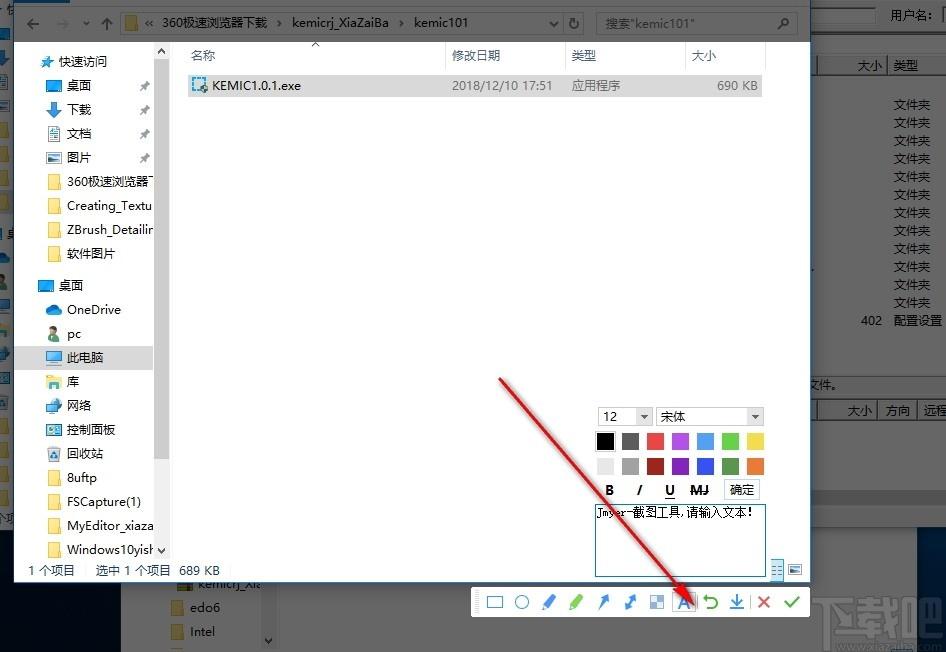
Task: Choose the blue pen tool
Action: [x=549, y=602]
